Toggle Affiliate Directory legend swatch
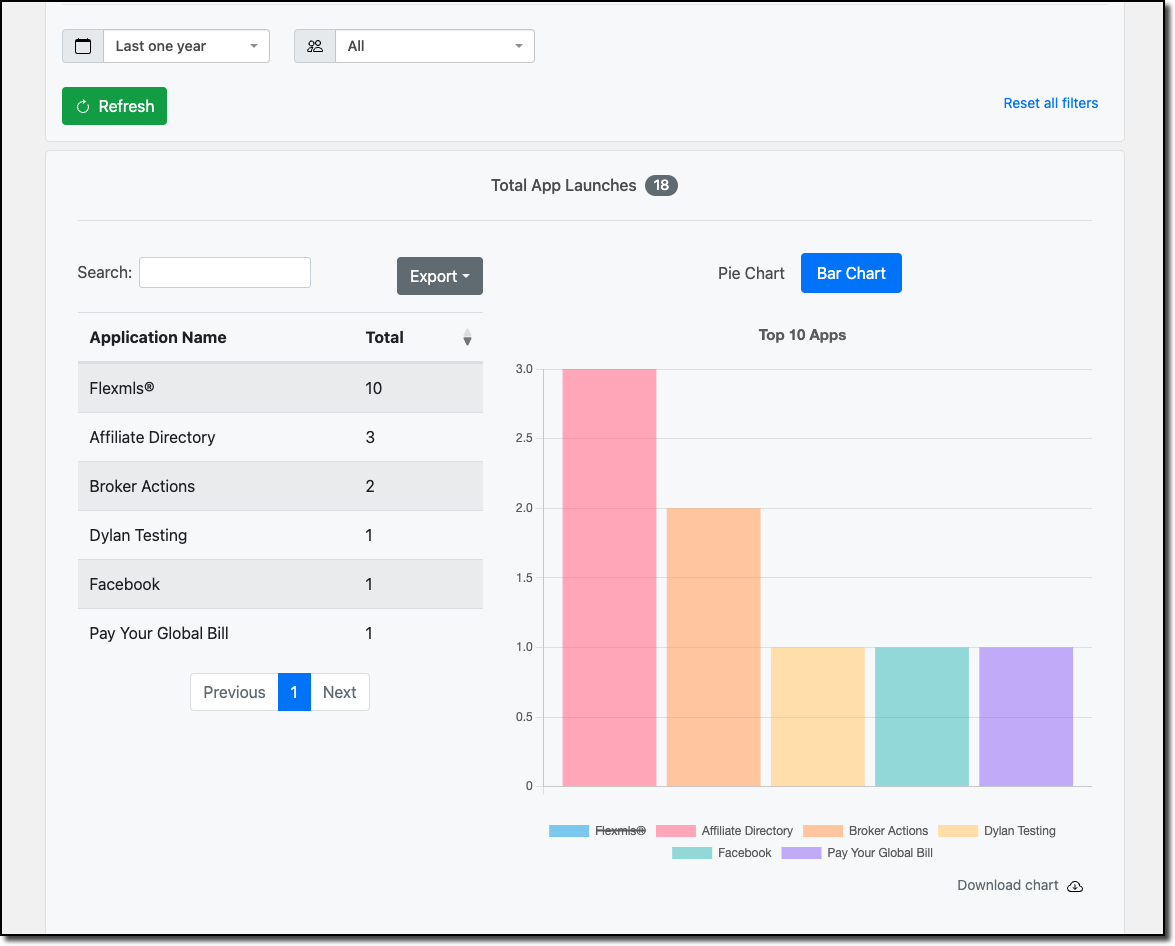1175x946 pixels. pos(676,831)
